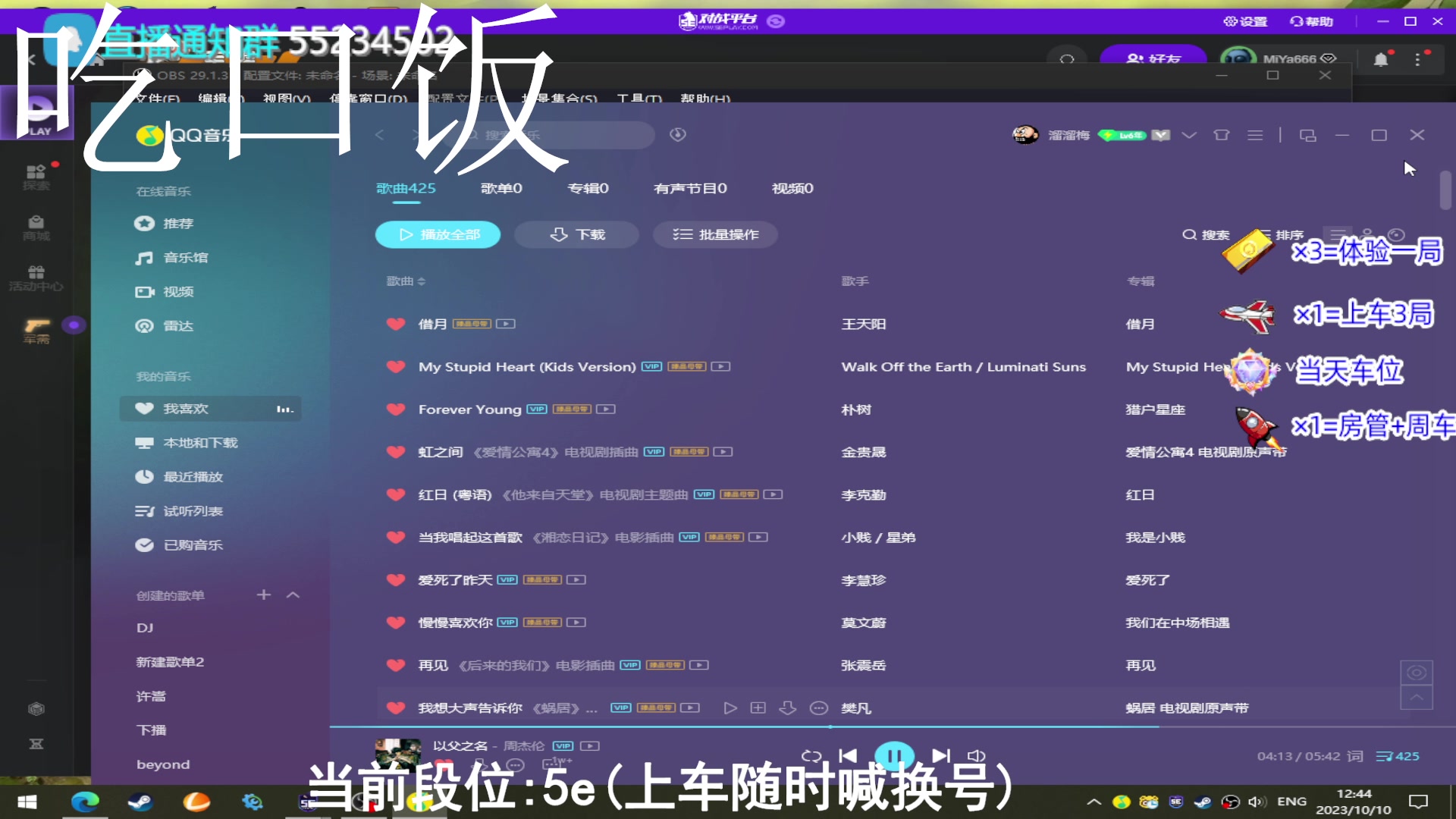Open the play queue showing 425
1456x819 pixels.
pos(1398,756)
